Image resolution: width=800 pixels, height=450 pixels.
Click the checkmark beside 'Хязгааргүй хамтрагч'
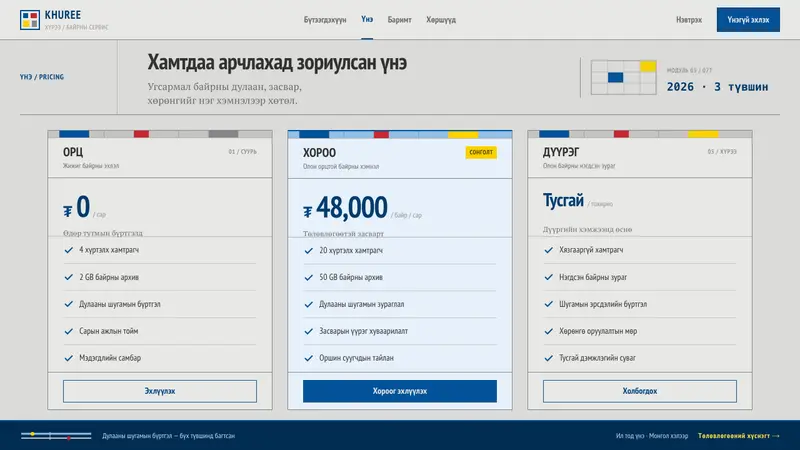click(x=548, y=250)
